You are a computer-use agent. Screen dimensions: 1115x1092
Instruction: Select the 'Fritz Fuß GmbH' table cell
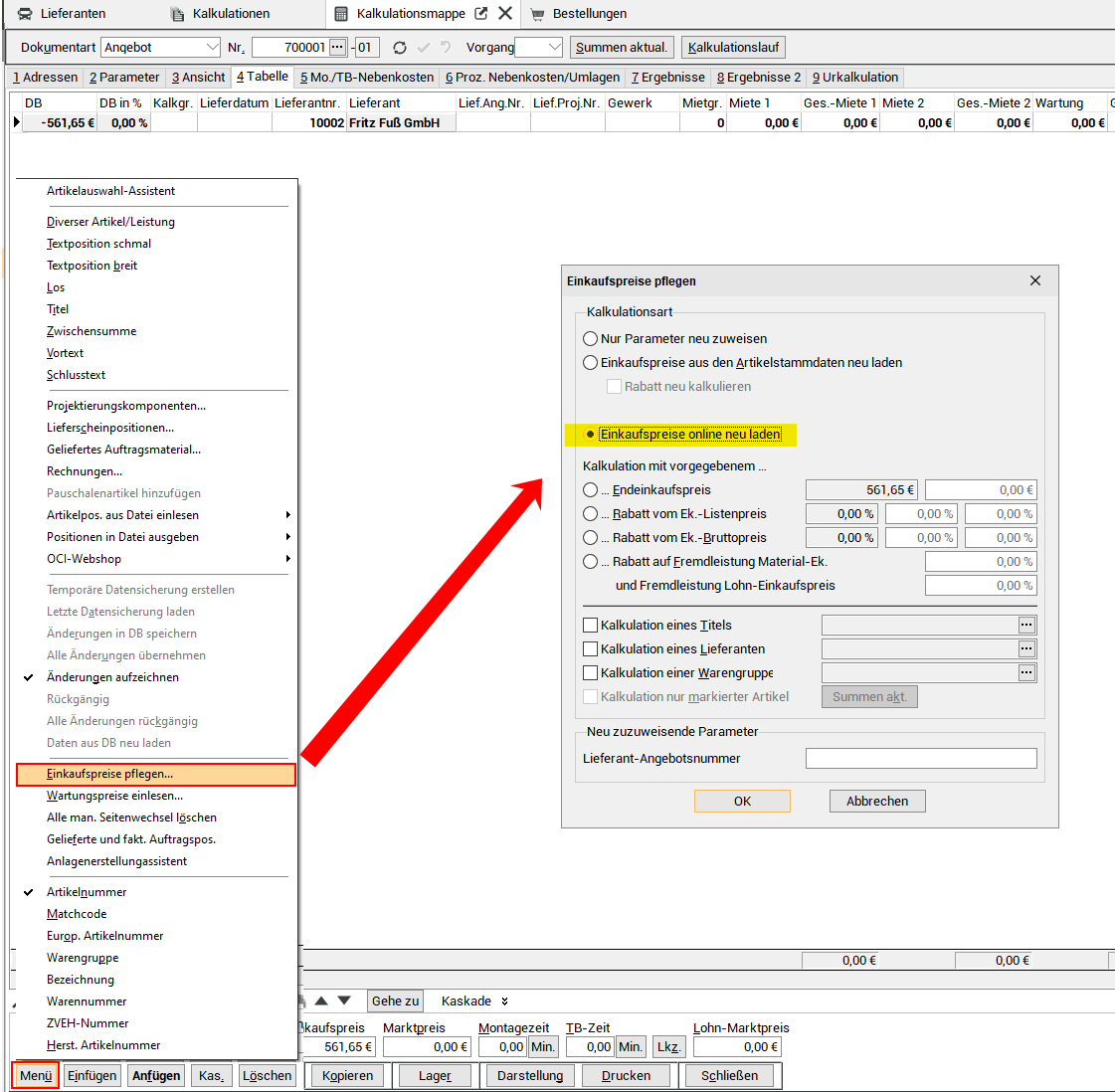coord(401,123)
